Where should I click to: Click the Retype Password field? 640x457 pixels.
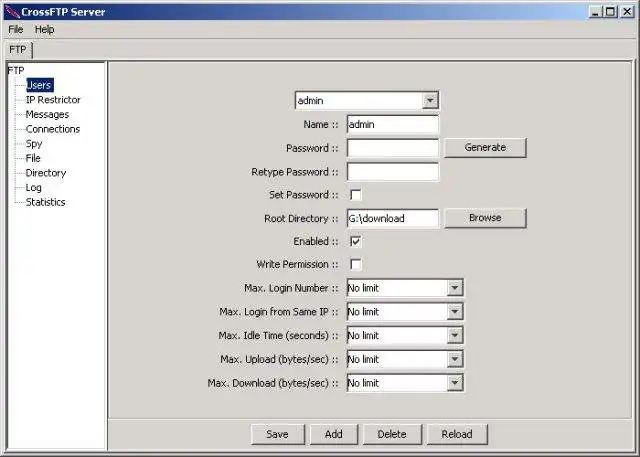tap(393, 172)
